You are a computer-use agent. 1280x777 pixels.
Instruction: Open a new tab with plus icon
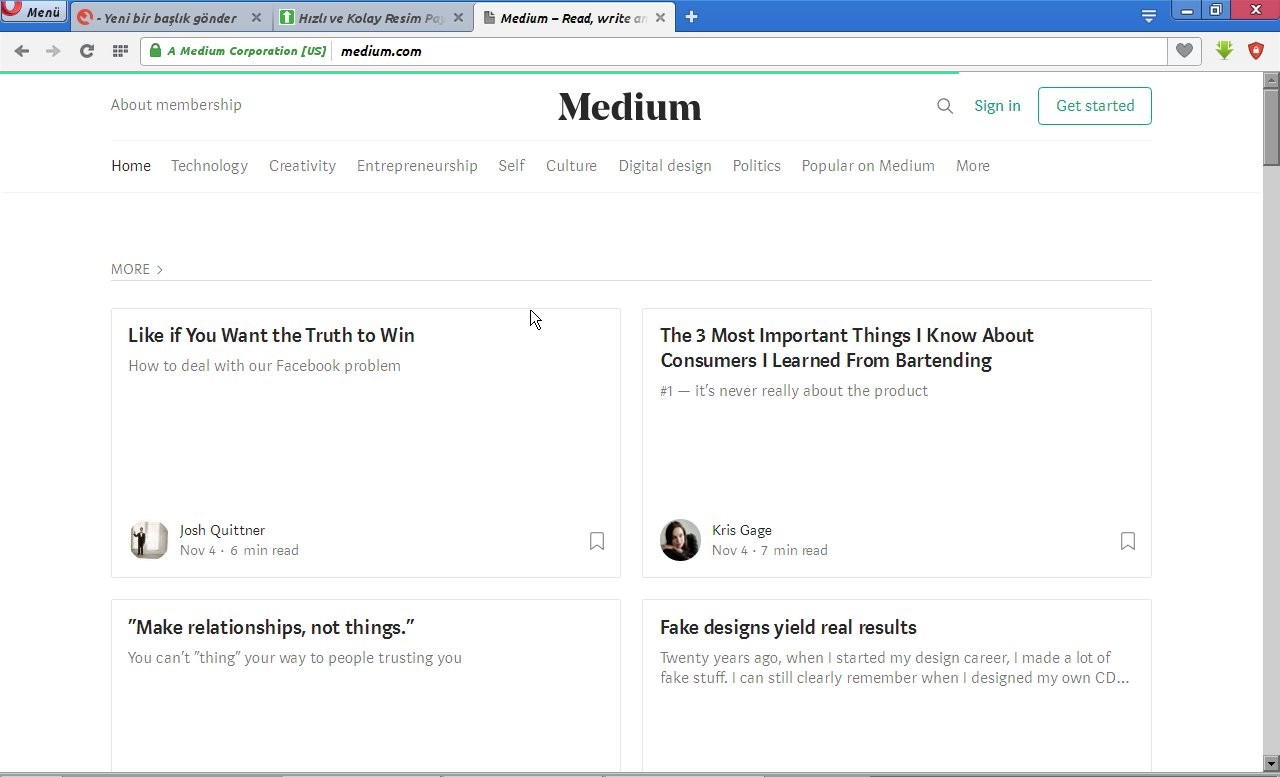(x=691, y=17)
